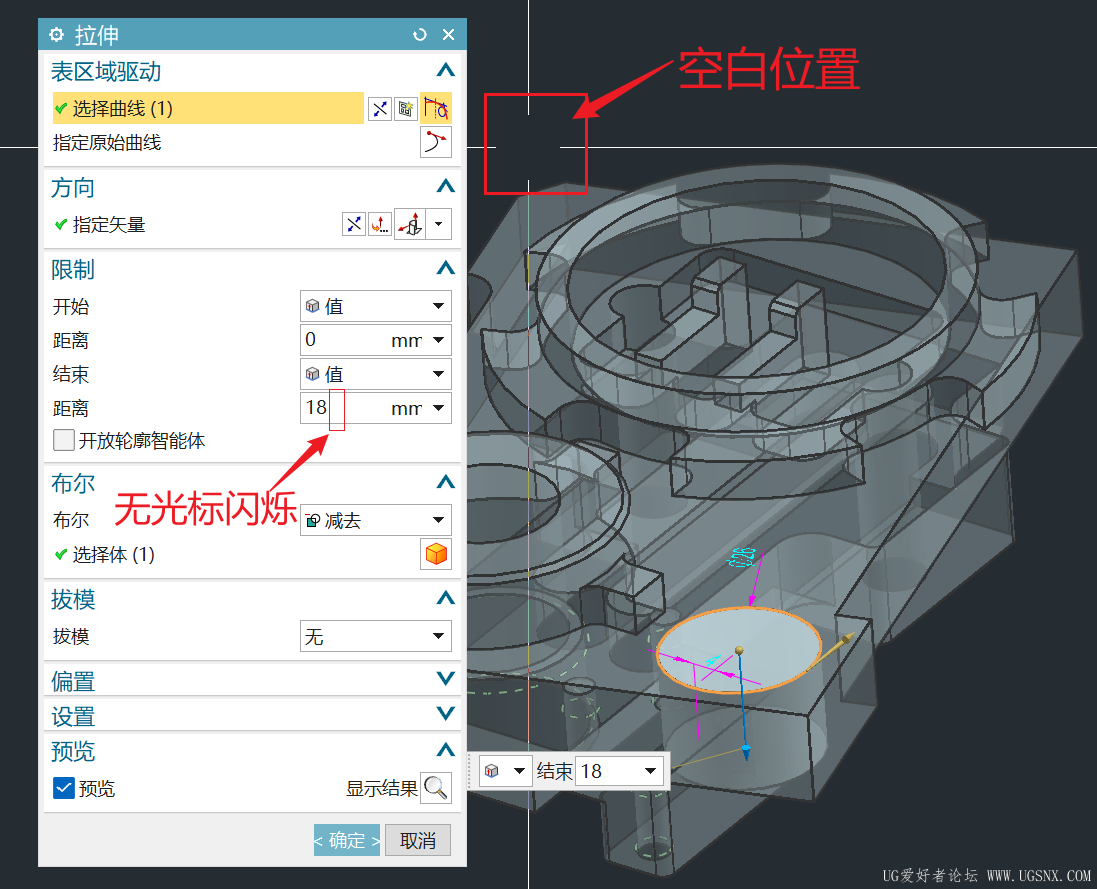
Task: Uncheck the 预览 checkbox
Action: (x=64, y=788)
